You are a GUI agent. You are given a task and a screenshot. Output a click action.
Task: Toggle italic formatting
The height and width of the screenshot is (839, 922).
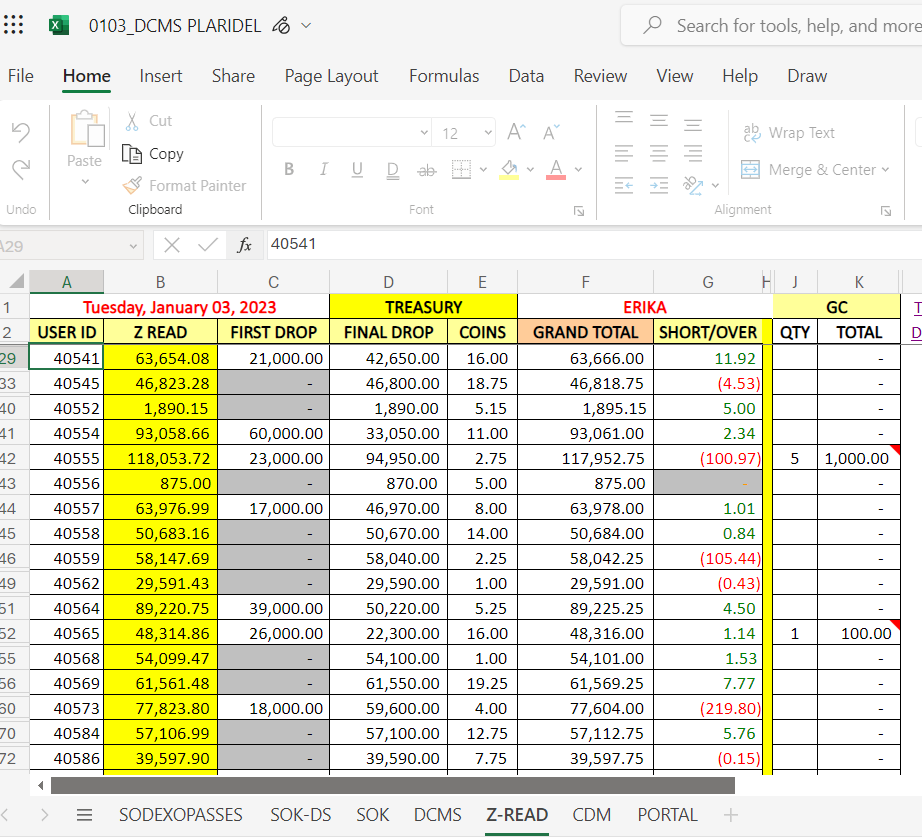pos(323,169)
